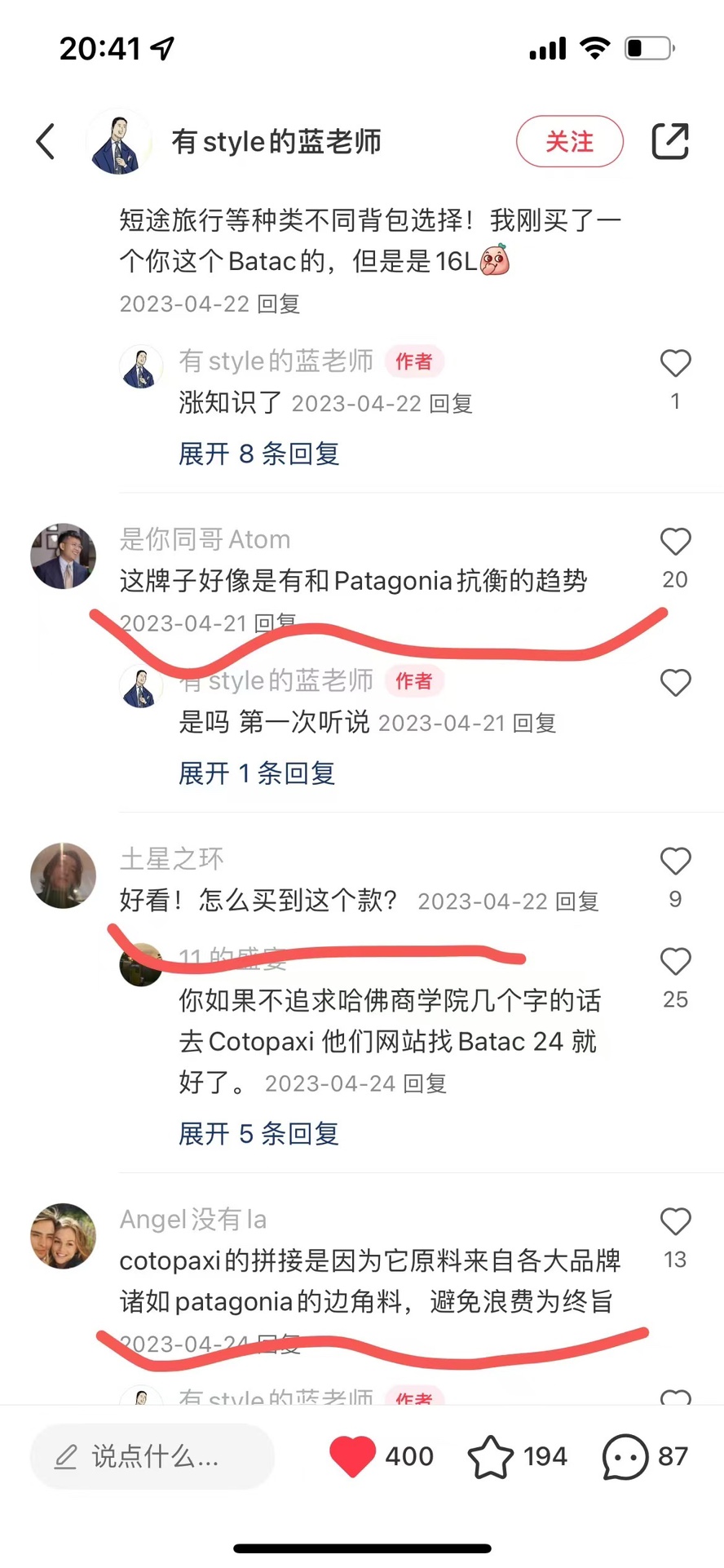Tap the back arrow icon

(46, 142)
